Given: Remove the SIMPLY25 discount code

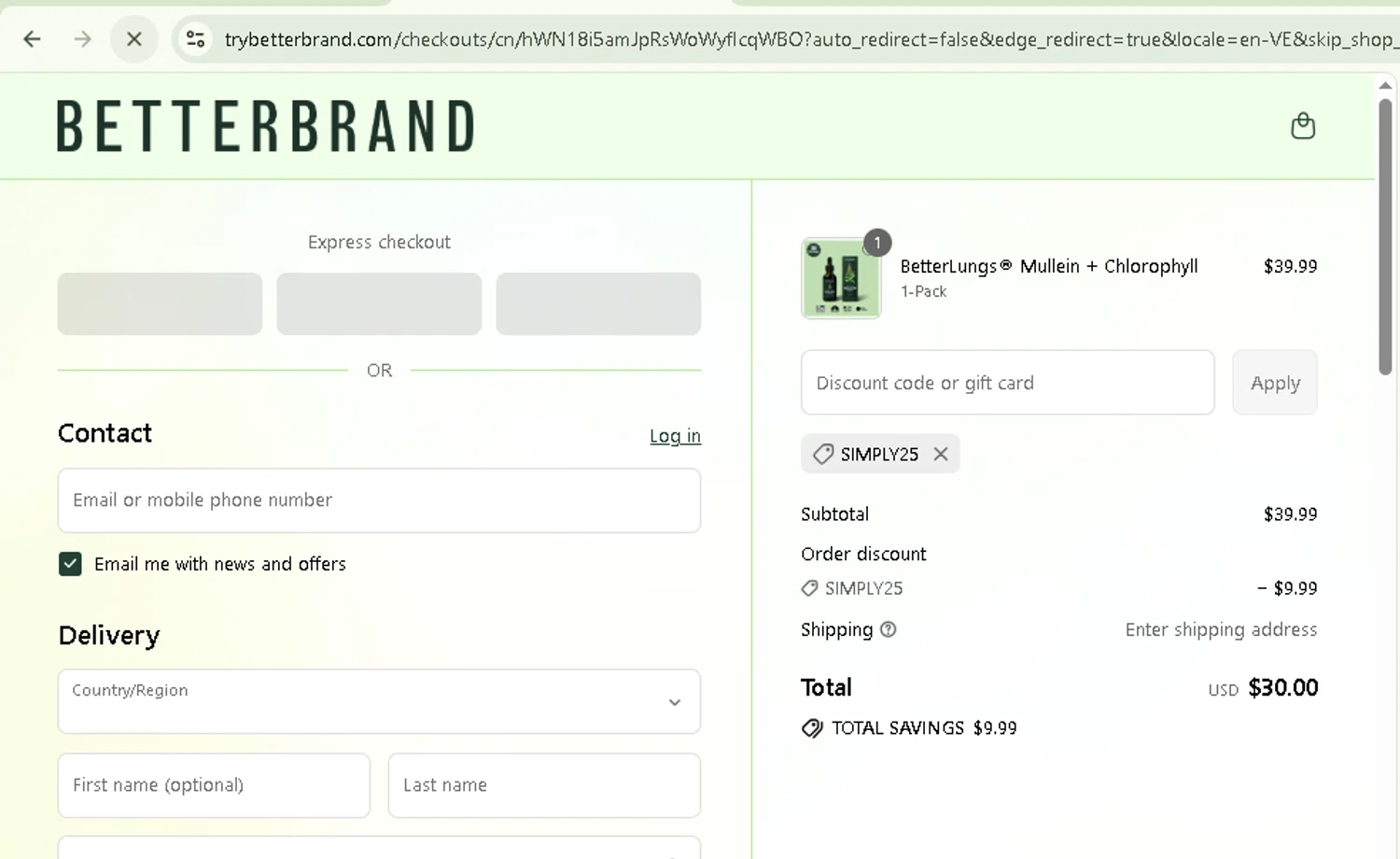Looking at the screenshot, I should coord(941,454).
